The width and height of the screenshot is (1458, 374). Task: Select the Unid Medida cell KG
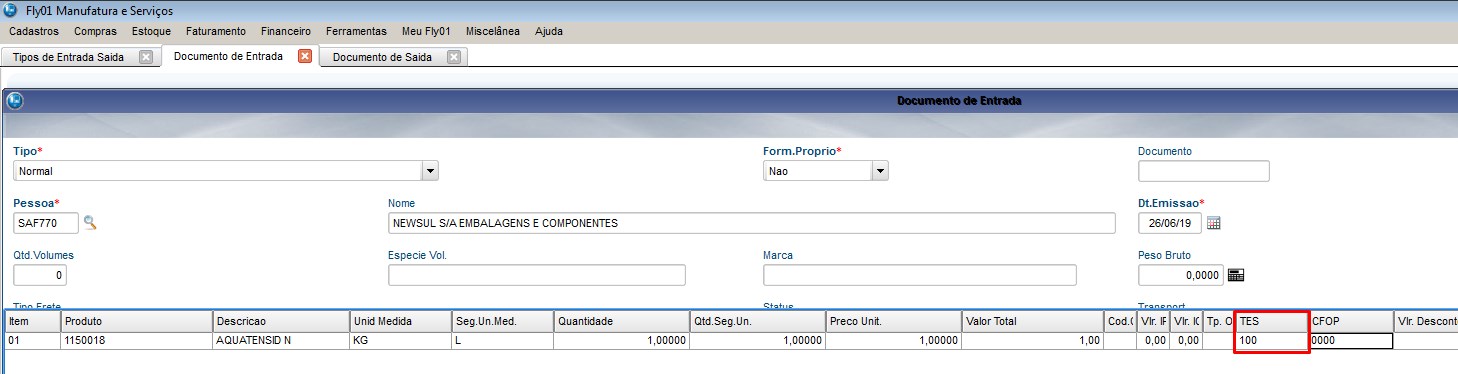click(x=400, y=340)
